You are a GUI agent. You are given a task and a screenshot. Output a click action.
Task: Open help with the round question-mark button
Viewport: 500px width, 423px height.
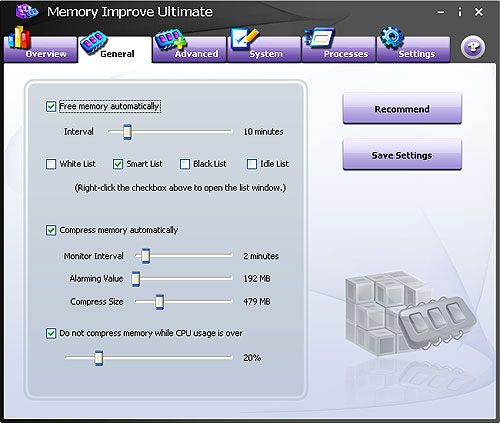click(x=473, y=47)
